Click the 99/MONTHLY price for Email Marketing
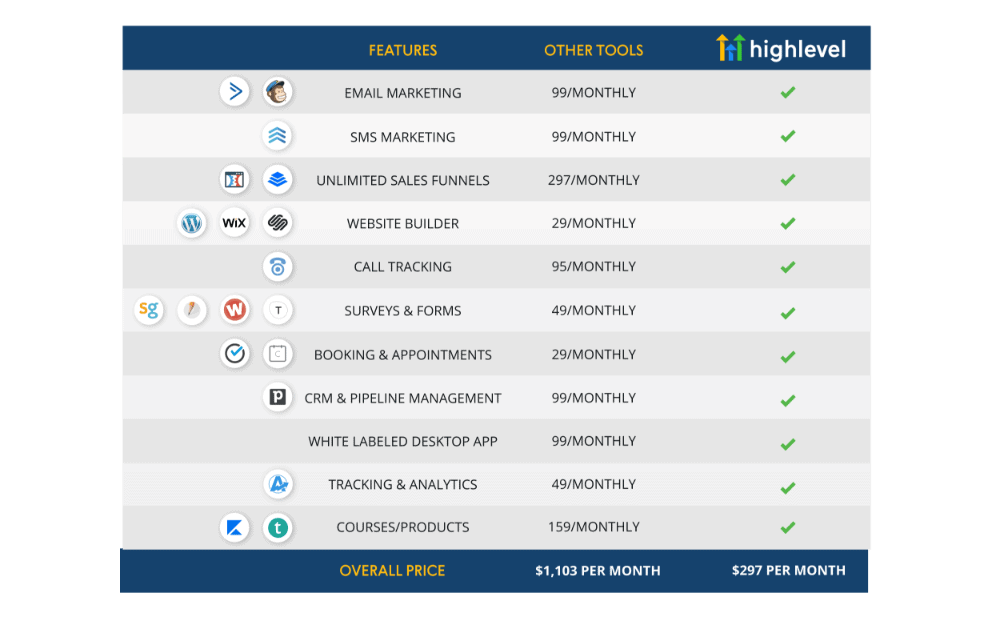 click(593, 93)
